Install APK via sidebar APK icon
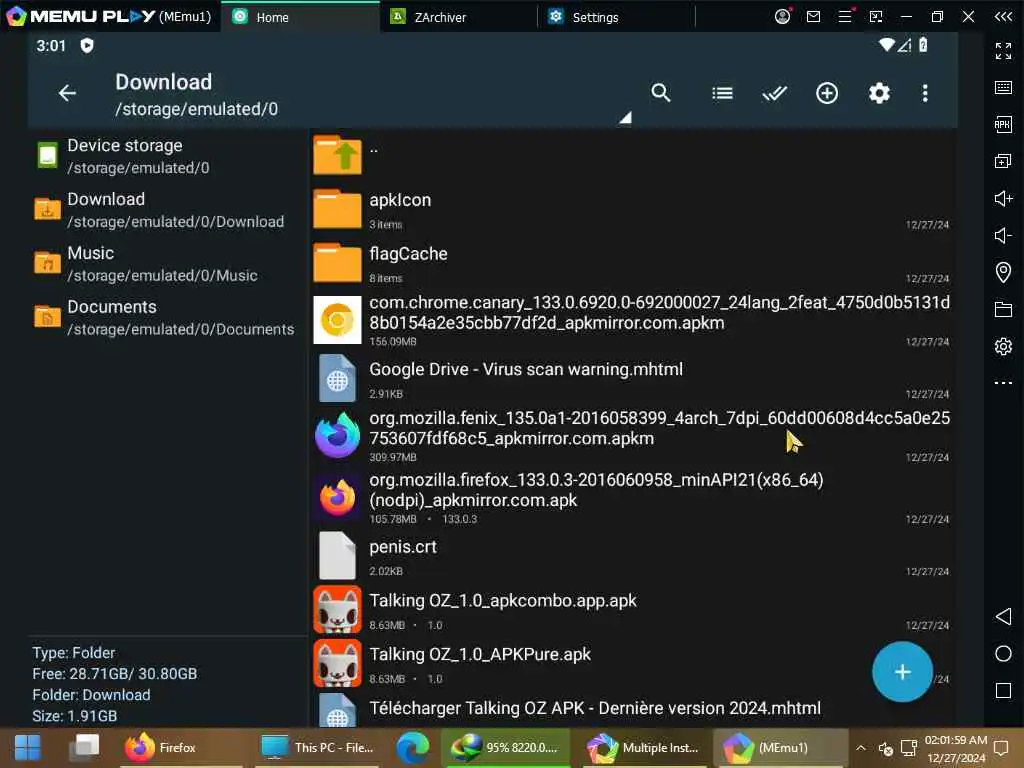Screen dimensions: 1024x768 coord(1003,124)
